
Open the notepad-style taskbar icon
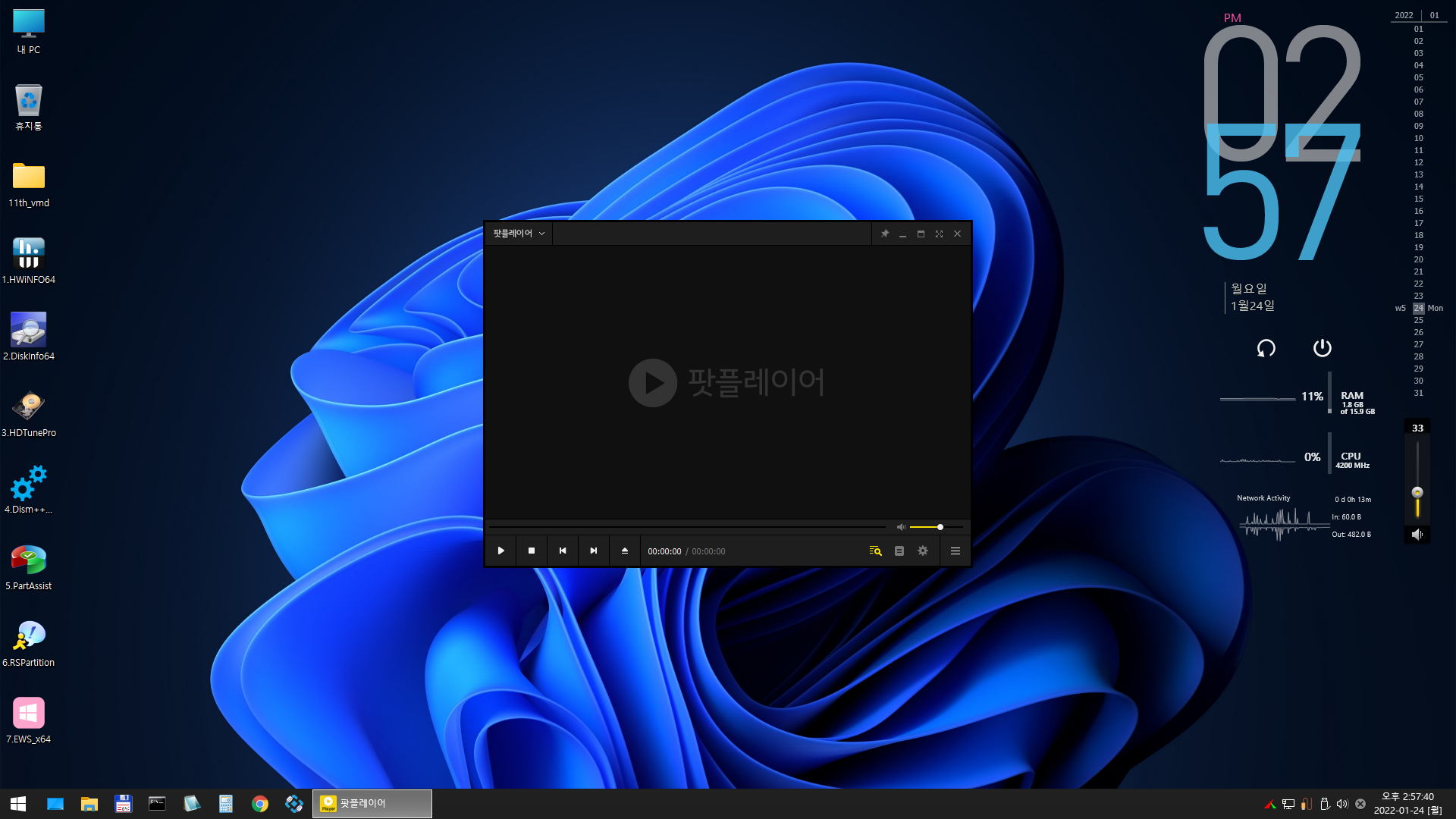192,804
